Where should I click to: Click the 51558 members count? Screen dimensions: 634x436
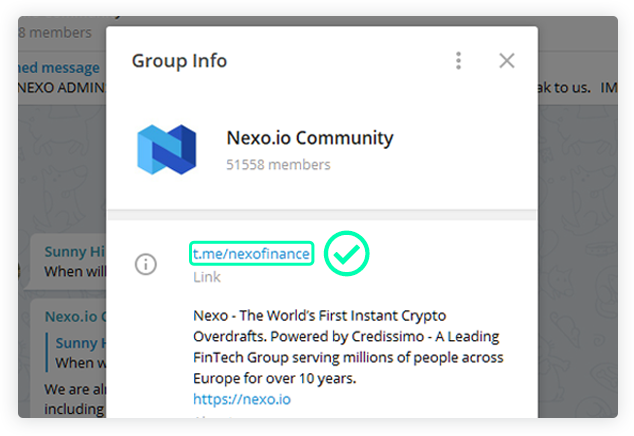coord(278,165)
